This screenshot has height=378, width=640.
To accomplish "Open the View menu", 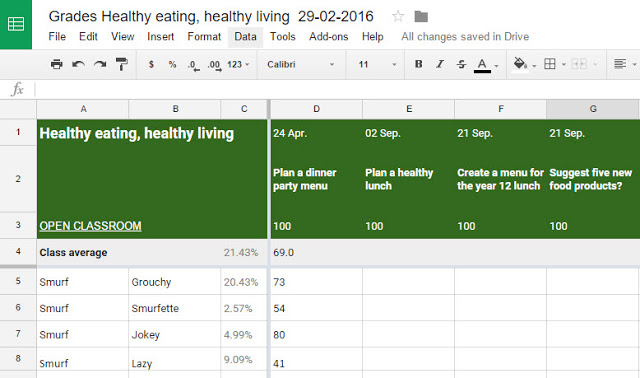I will coord(122,37).
